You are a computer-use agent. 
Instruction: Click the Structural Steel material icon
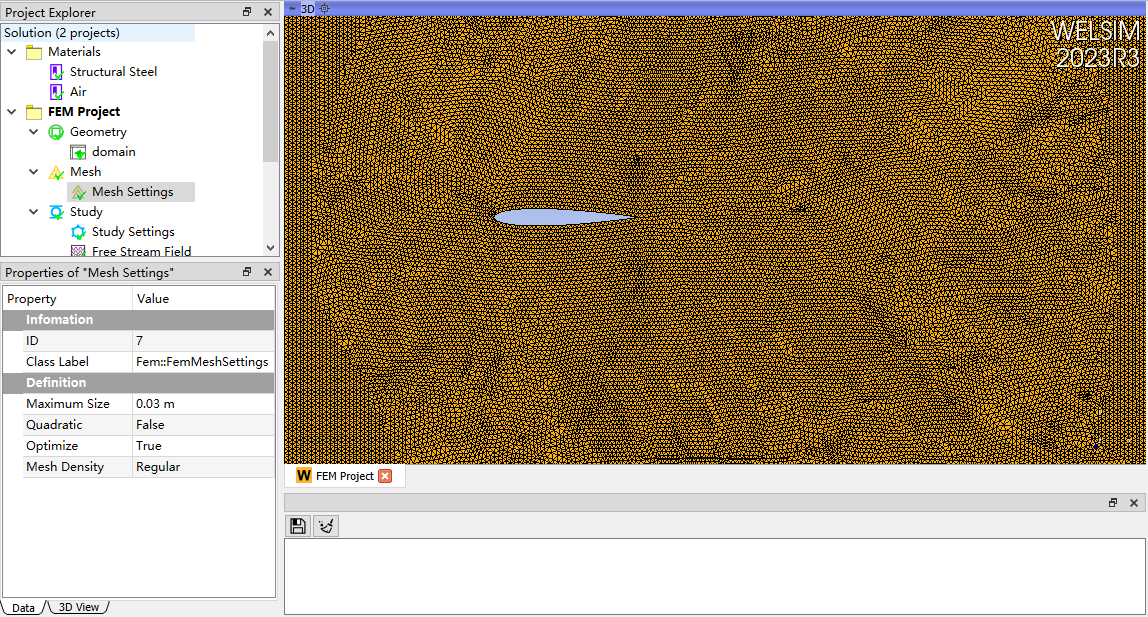[54, 71]
